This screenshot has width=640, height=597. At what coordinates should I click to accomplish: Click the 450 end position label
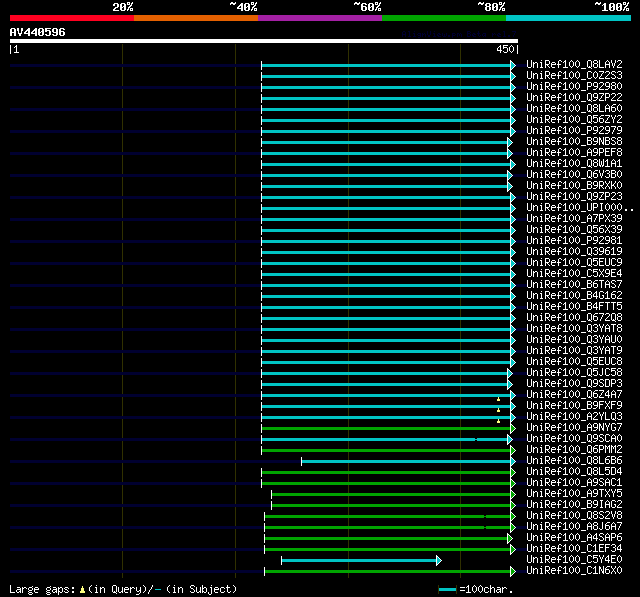click(505, 49)
